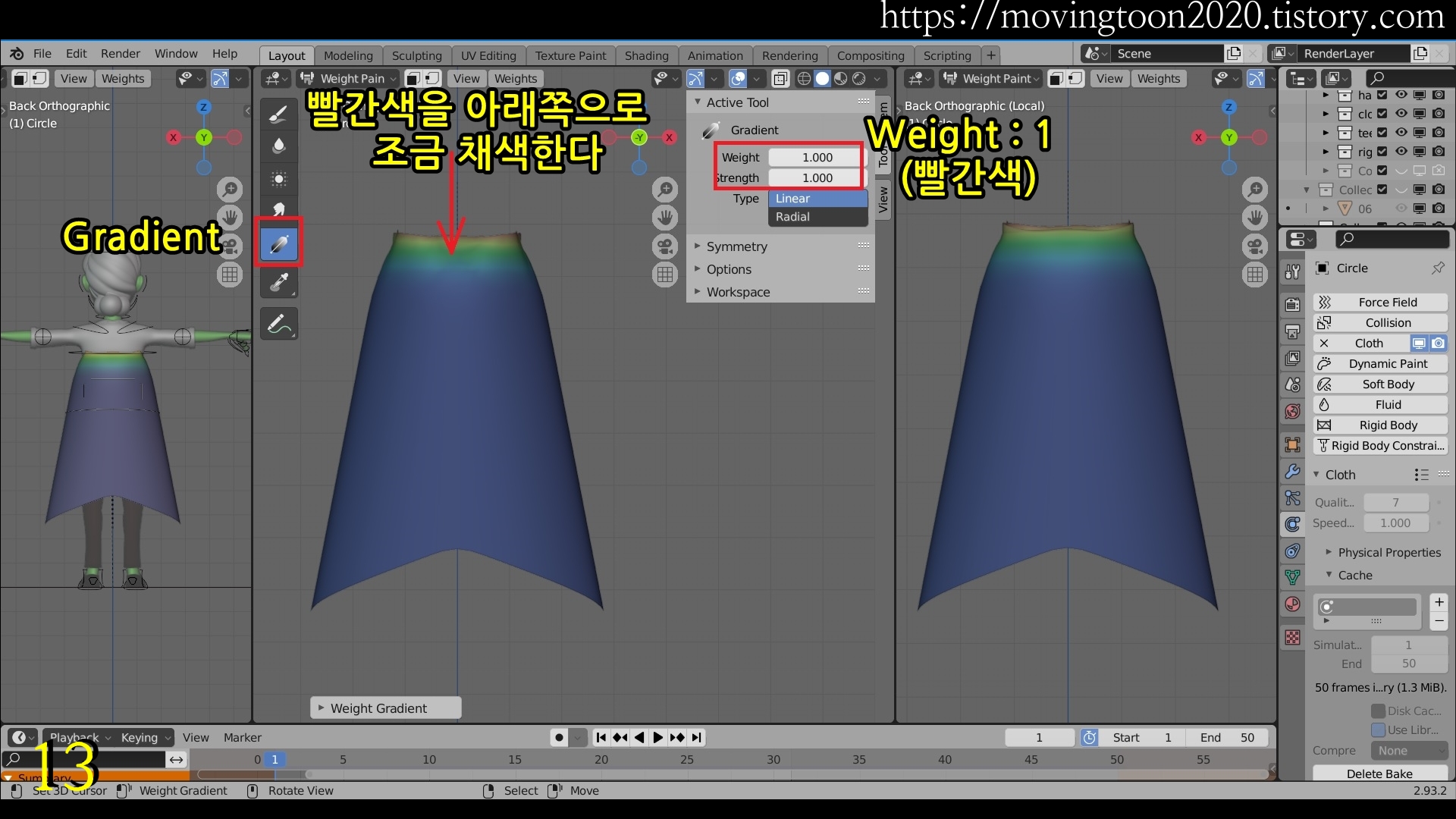Click Strength value slider
1456x819 pixels.
tap(817, 178)
